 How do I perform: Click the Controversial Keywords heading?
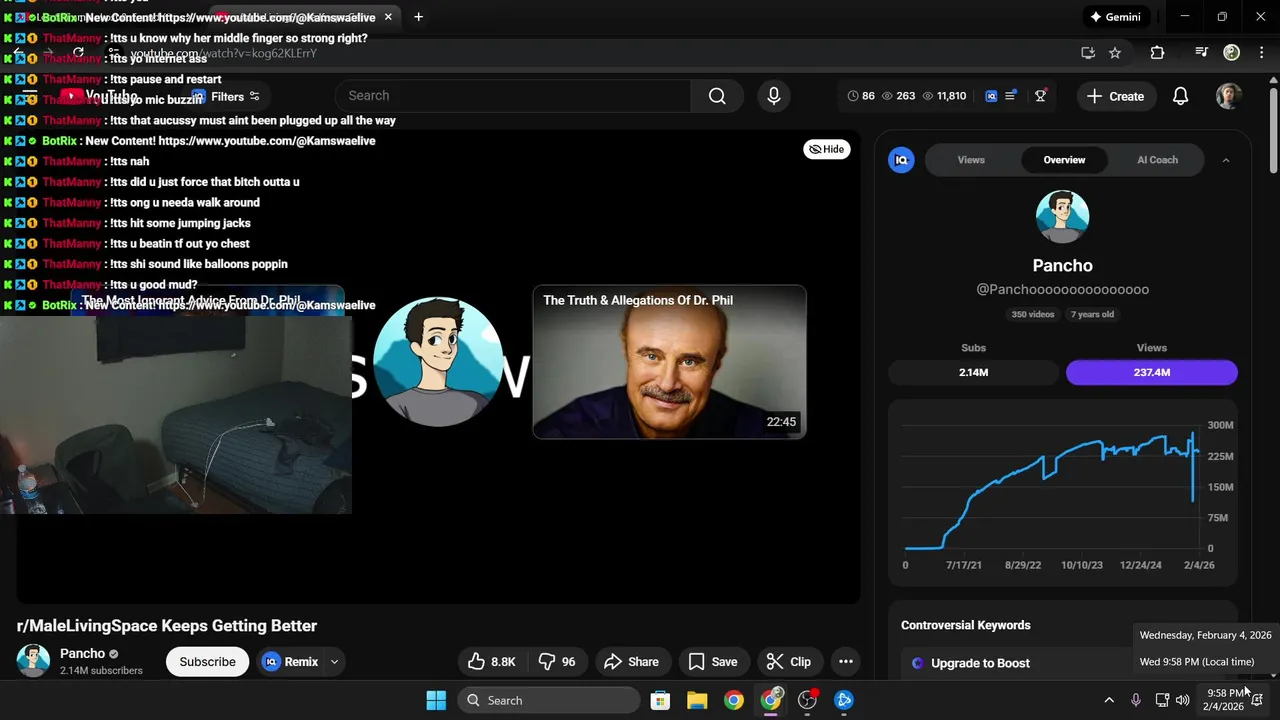965,625
